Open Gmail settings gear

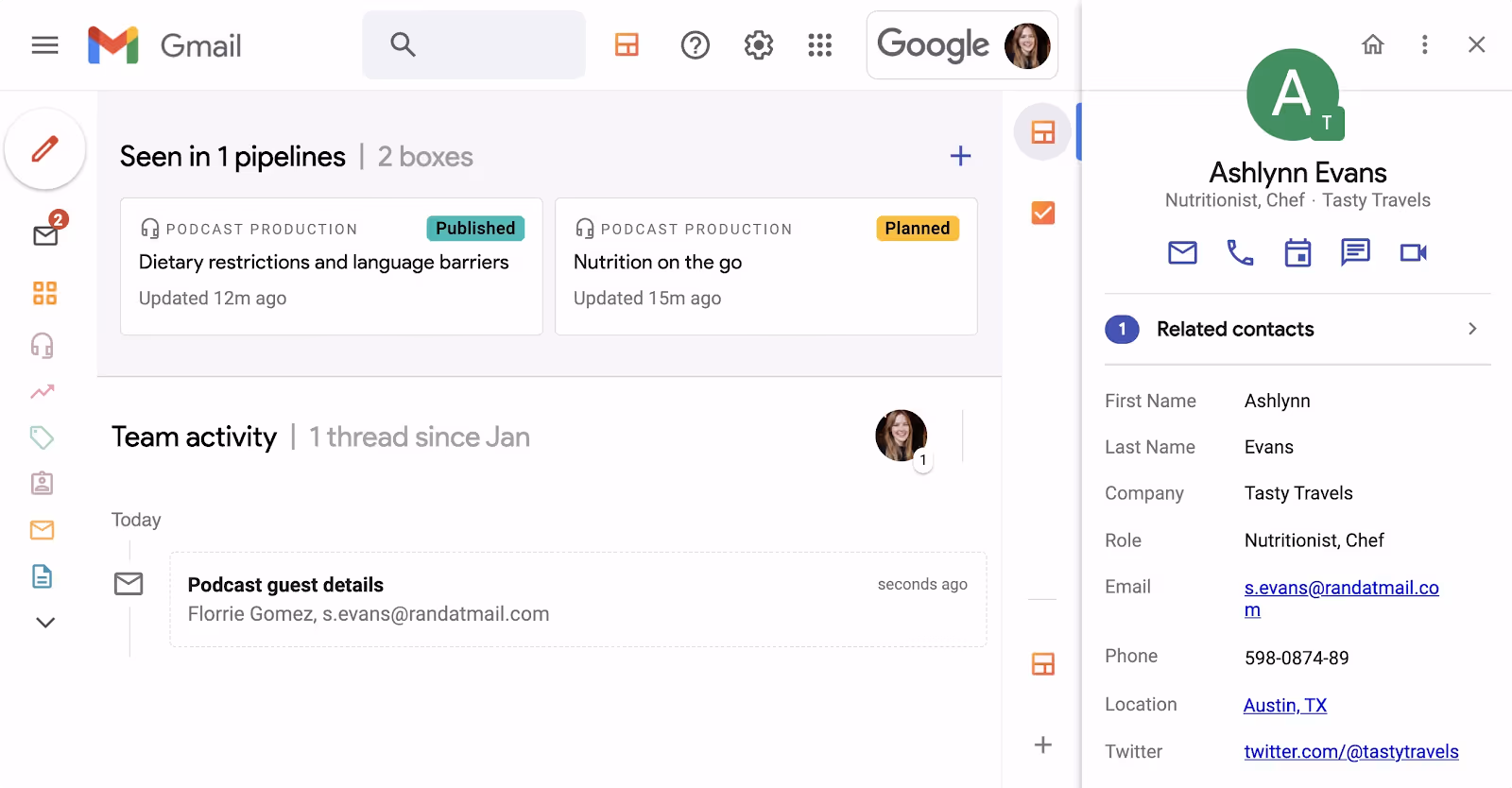click(x=758, y=44)
